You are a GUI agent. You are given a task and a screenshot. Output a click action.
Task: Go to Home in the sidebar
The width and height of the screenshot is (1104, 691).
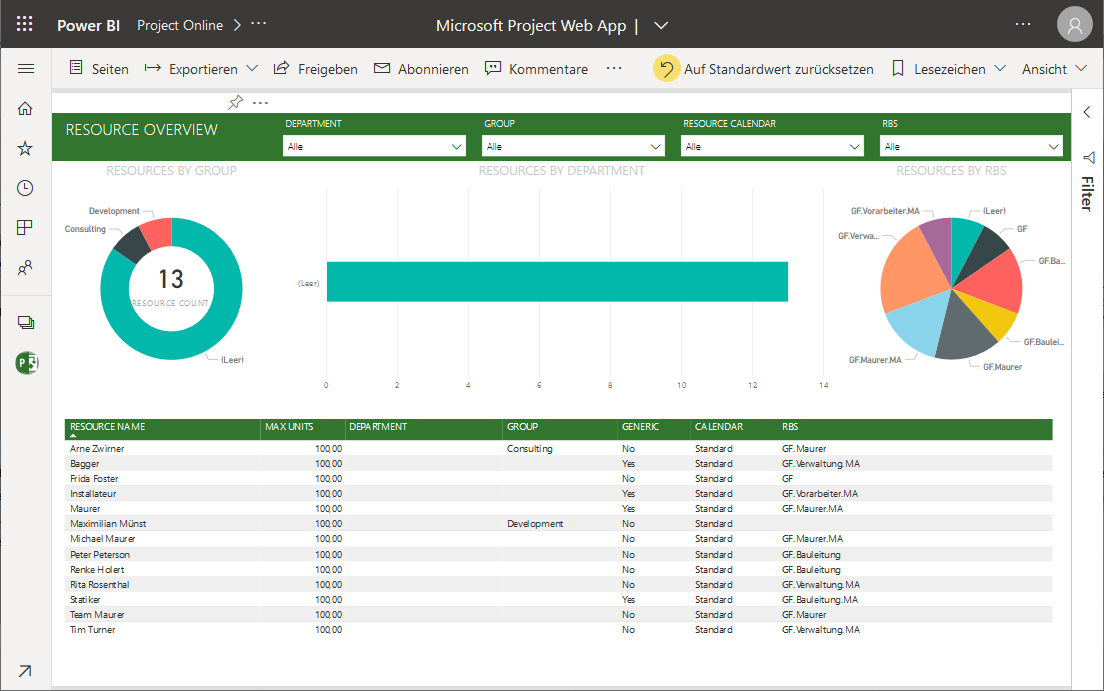(x=25, y=108)
